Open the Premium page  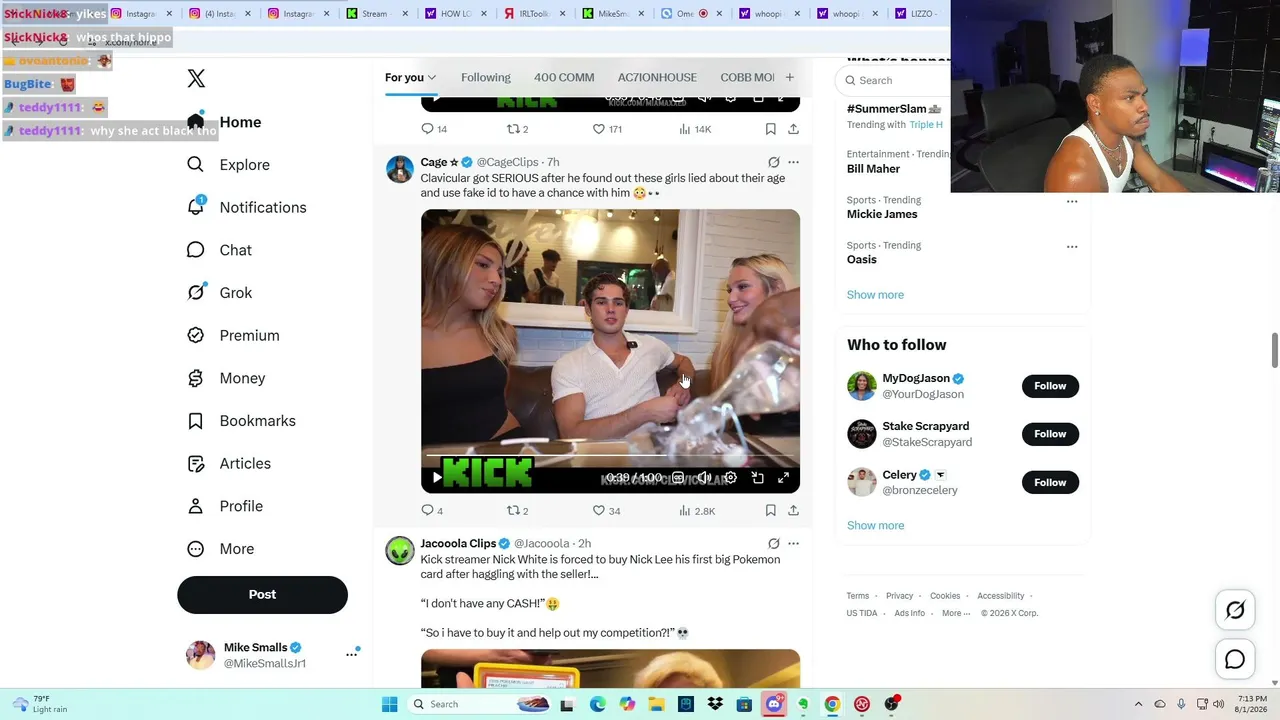pos(233,335)
